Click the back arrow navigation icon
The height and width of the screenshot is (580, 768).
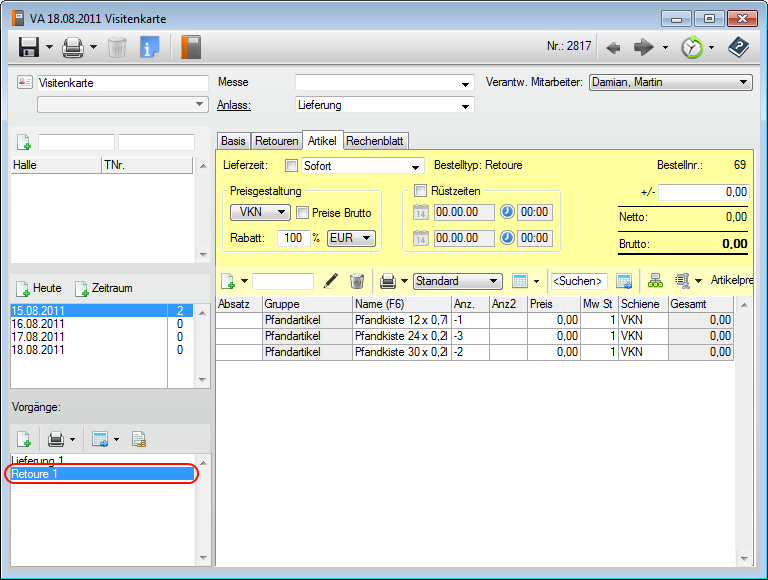point(614,47)
